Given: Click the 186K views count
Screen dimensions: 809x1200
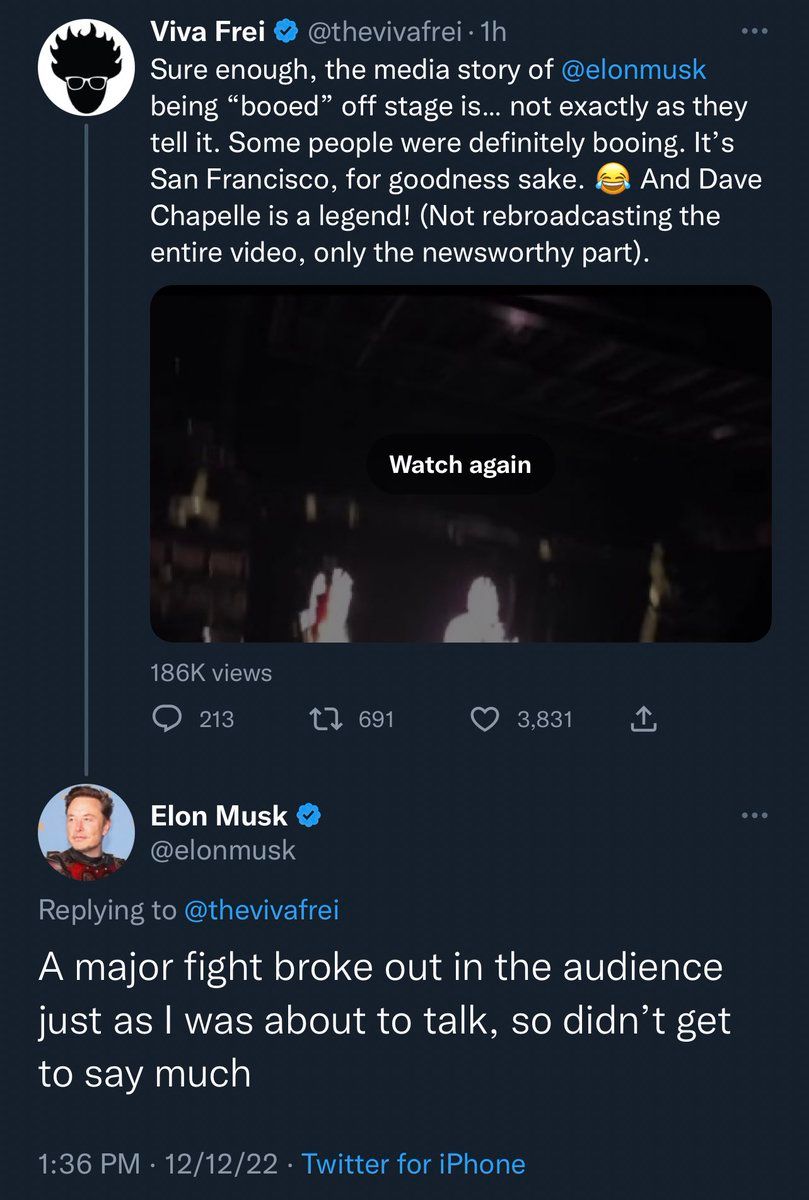Looking at the screenshot, I should point(210,673).
